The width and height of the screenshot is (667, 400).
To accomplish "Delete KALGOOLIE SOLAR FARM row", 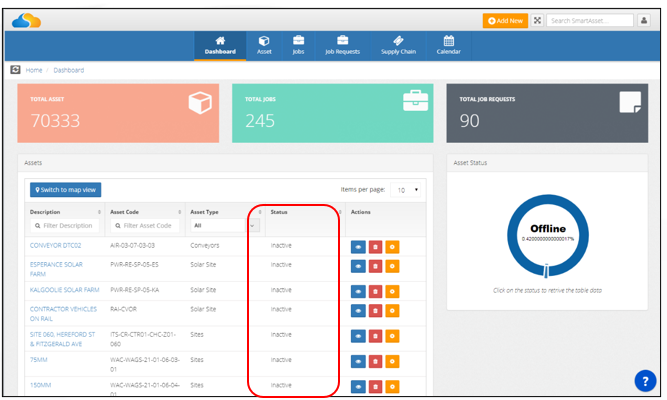I will click(x=375, y=291).
